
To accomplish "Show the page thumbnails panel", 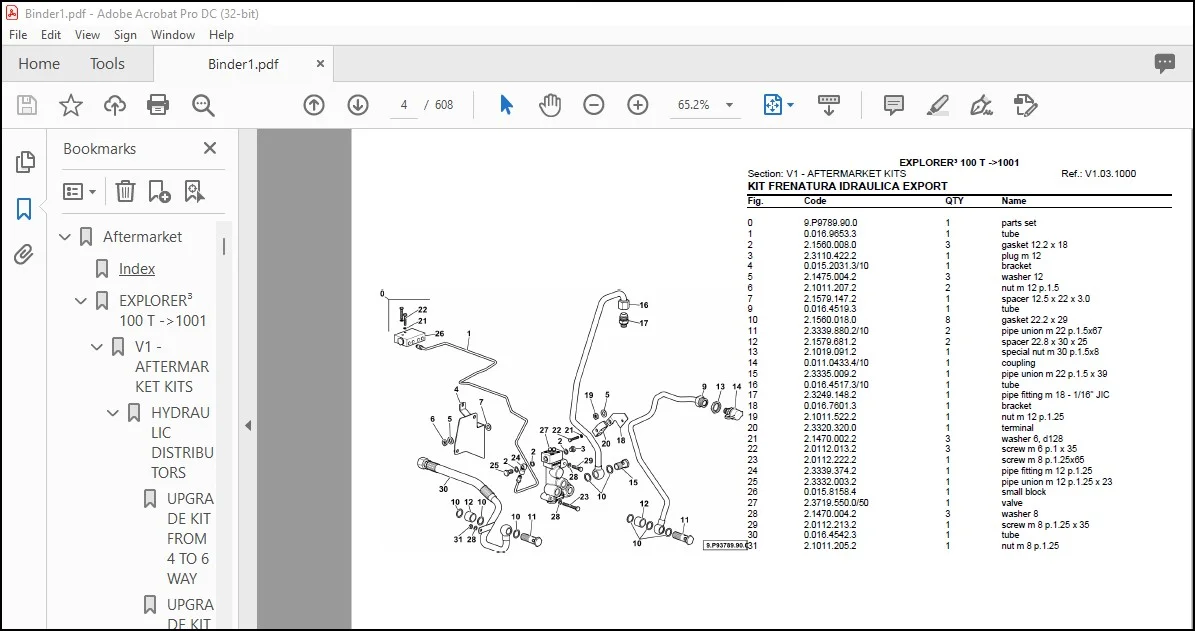I will [25, 162].
